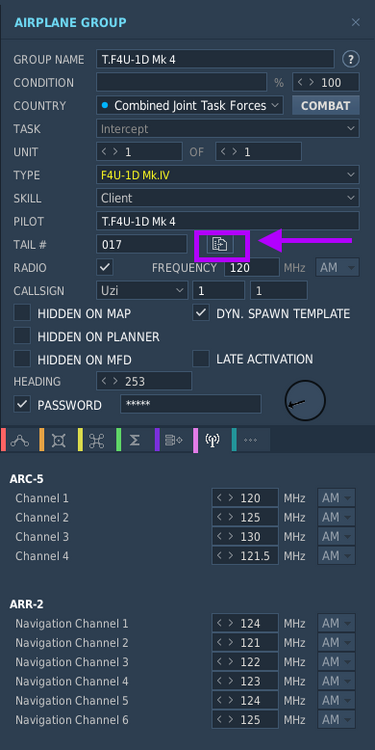Viewport: 375px width, 750px height.
Task: Click Navigation Channel 3 frequency stepper
Action: (245, 662)
